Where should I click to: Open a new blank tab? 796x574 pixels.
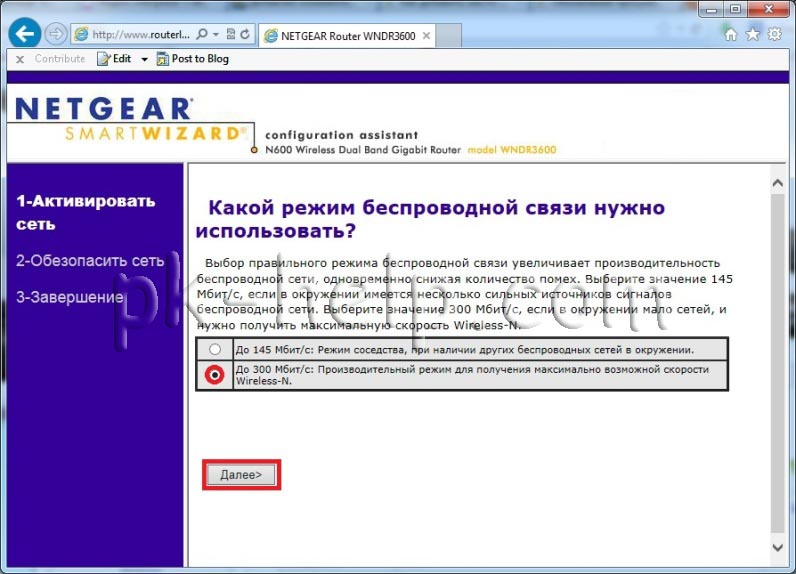pos(449,36)
